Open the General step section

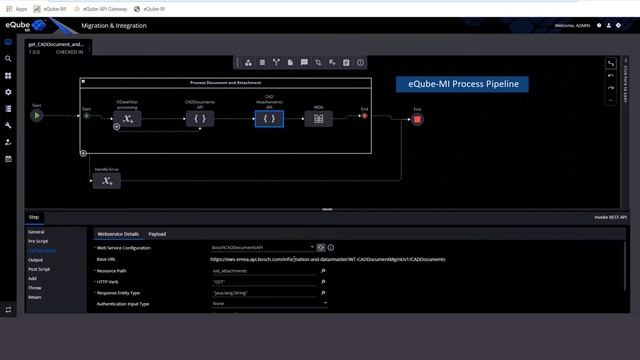point(36,232)
